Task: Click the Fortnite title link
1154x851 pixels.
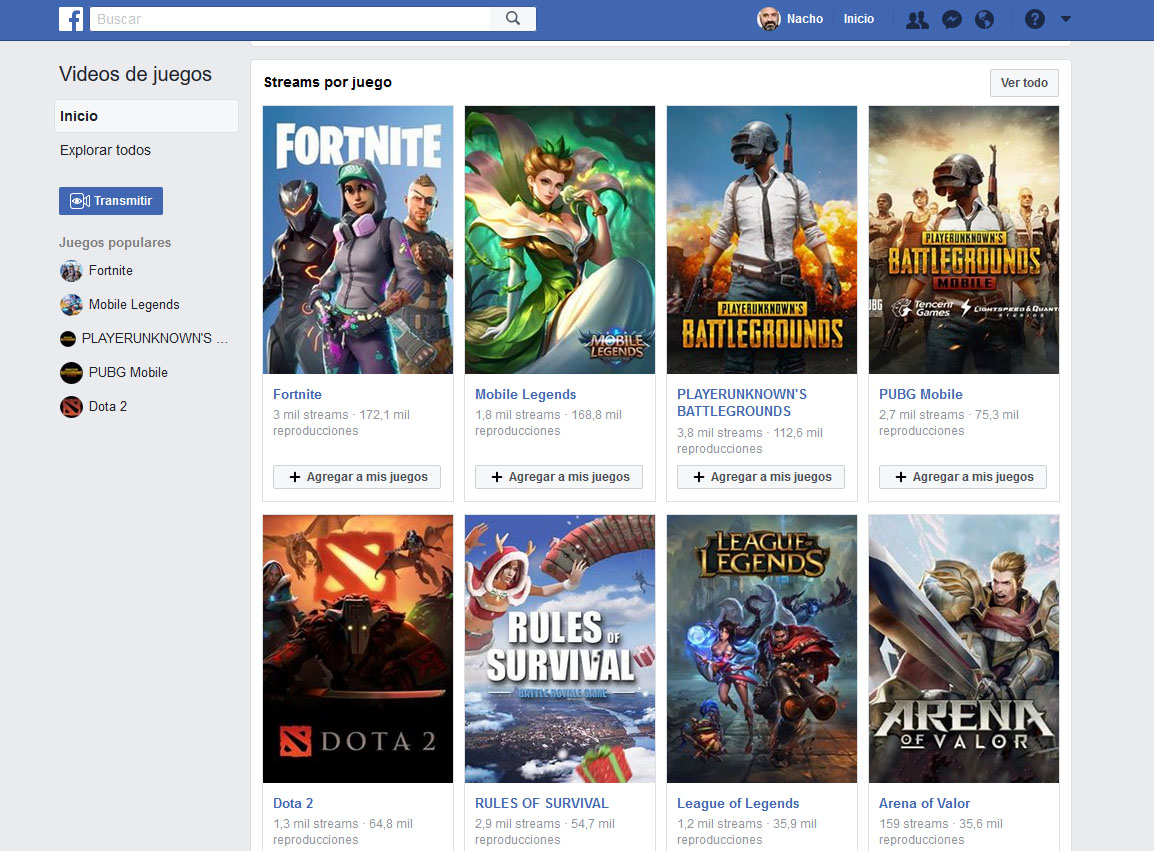Action: (297, 395)
